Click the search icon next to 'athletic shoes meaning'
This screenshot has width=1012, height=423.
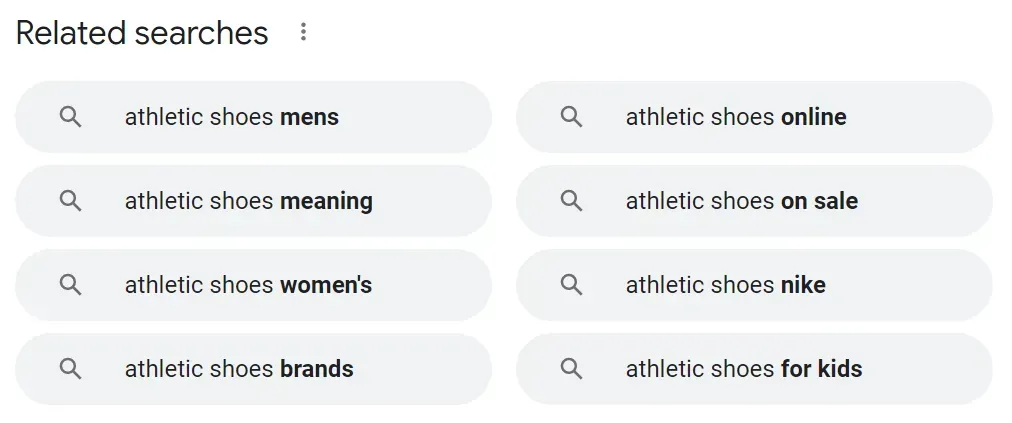coord(70,201)
